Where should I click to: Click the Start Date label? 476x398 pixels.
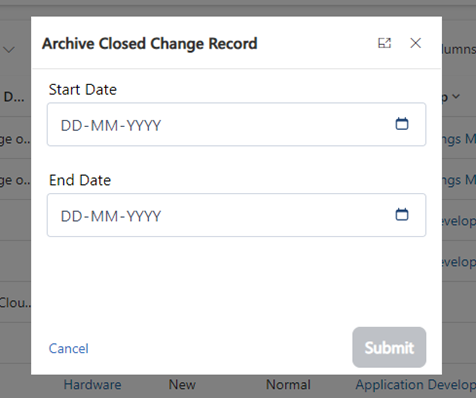pyautogui.click(x=83, y=90)
